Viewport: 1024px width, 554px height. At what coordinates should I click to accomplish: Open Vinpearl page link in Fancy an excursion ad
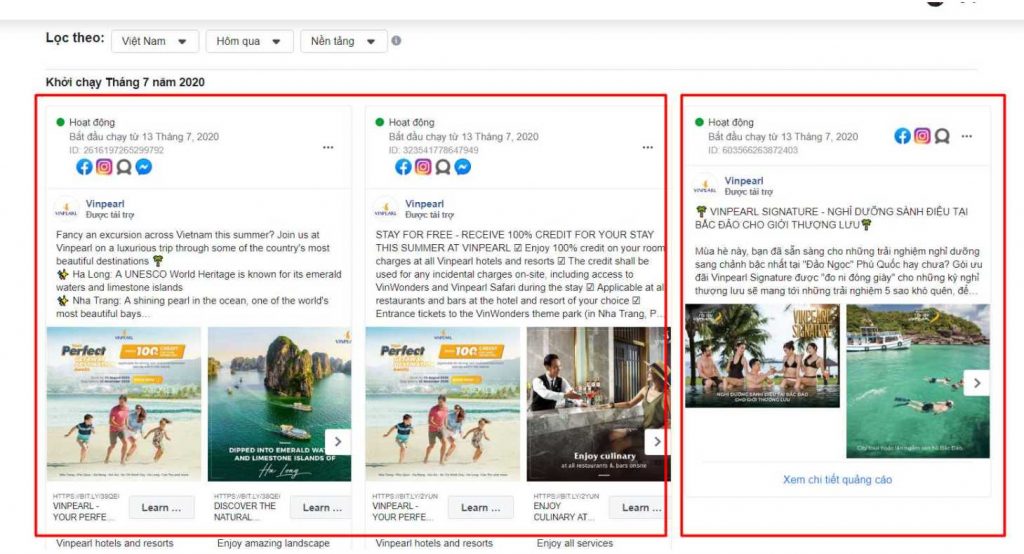pos(104,204)
